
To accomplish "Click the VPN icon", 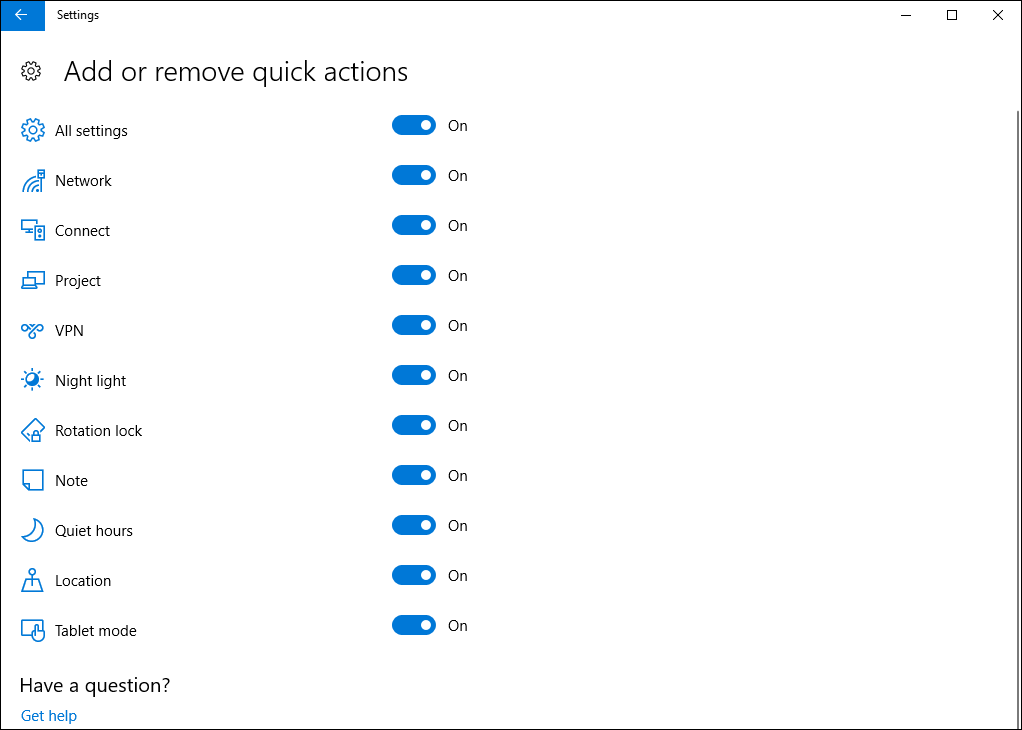I will tap(32, 330).
